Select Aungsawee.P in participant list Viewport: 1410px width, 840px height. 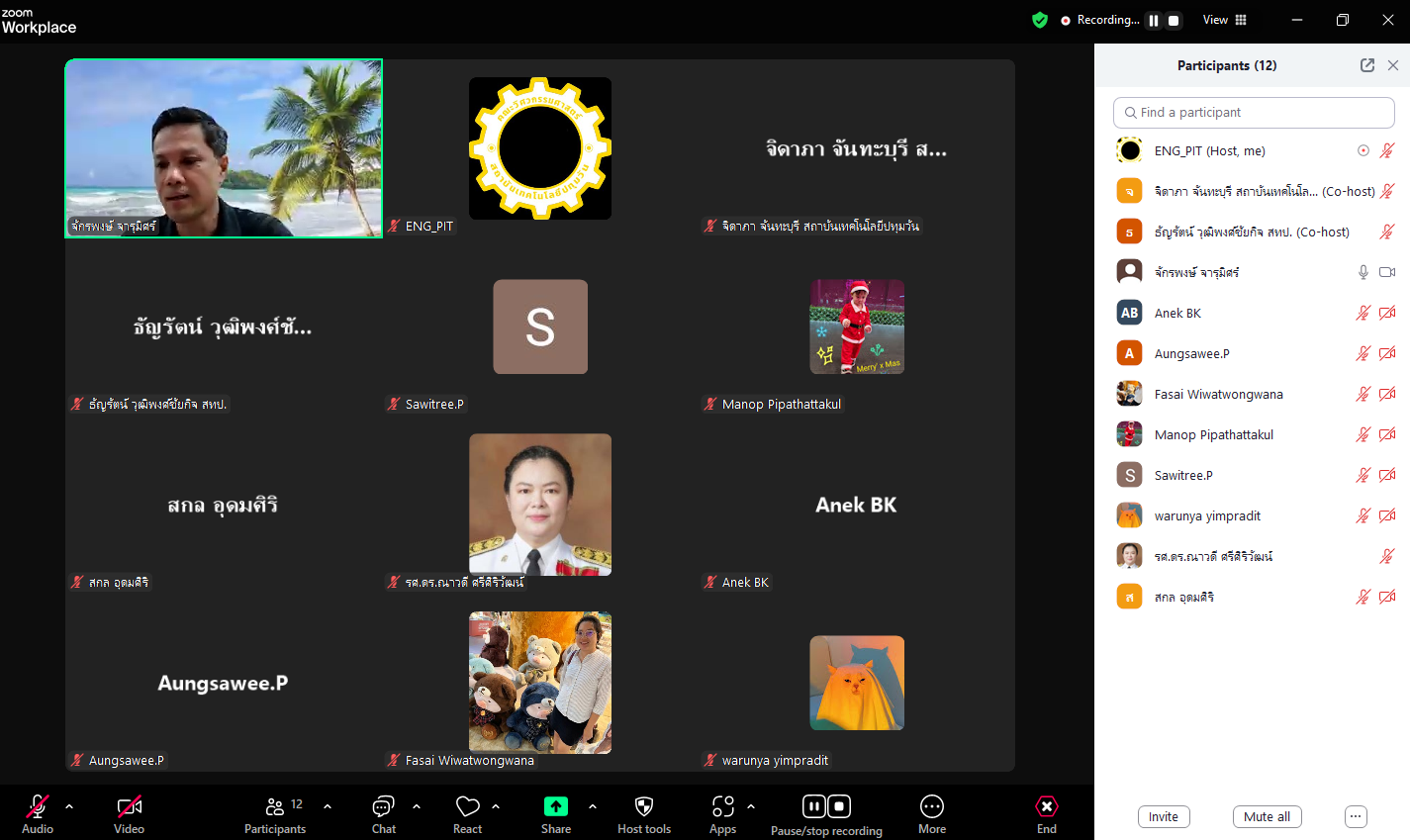(x=1253, y=353)
